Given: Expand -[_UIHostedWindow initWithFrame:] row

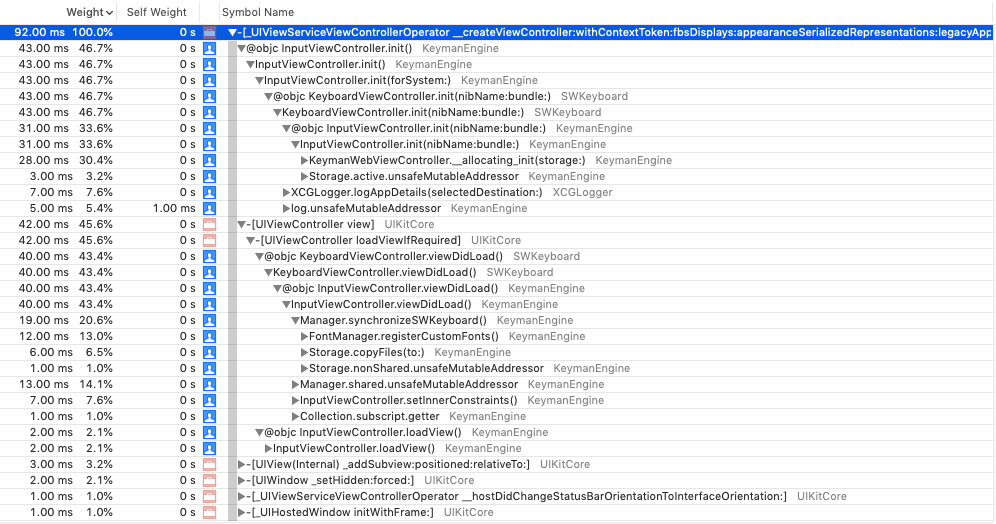Looking at the screenshot, I should [241, 513].
